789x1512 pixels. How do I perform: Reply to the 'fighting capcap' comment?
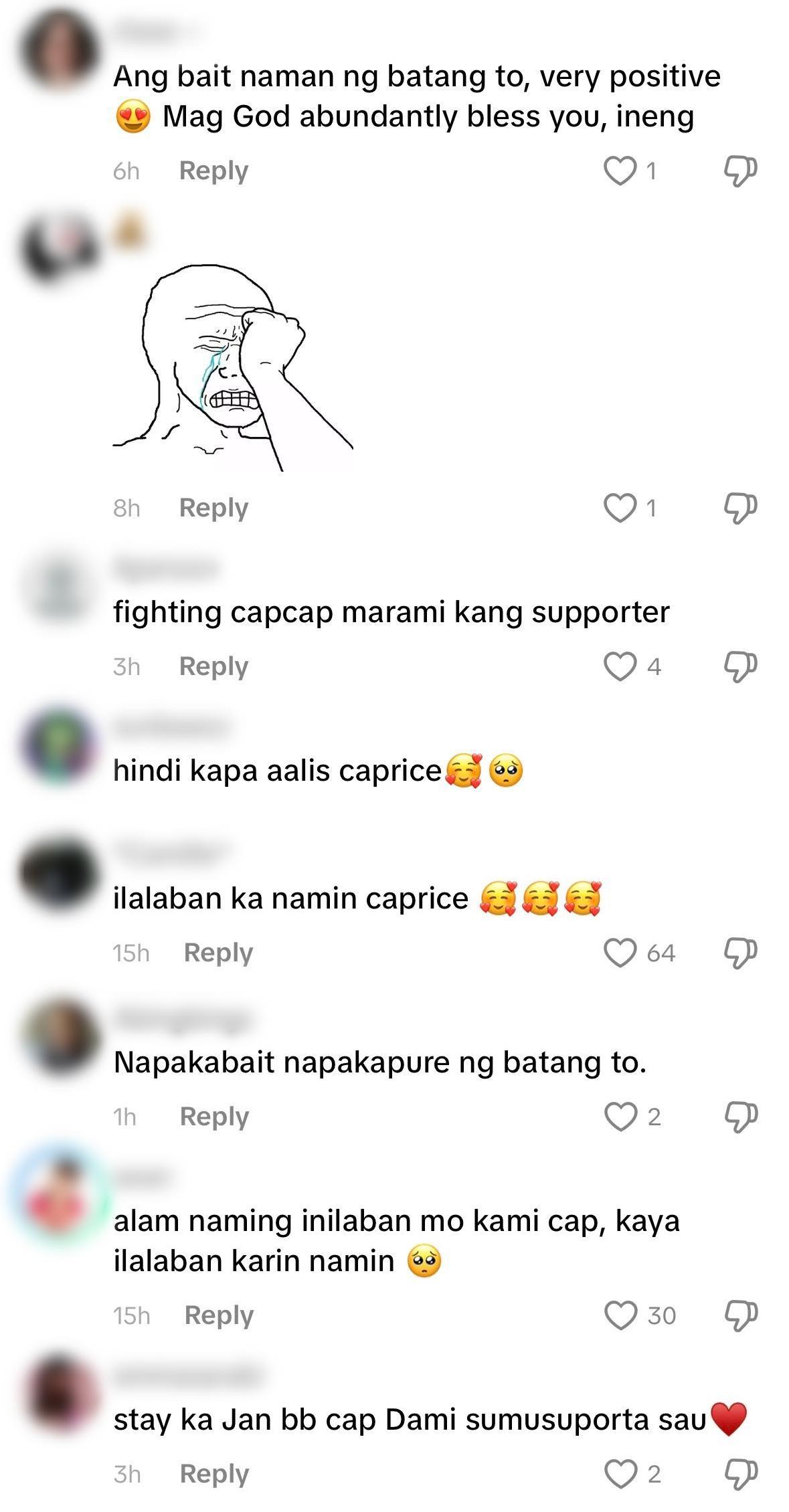(x=213, y=666)
